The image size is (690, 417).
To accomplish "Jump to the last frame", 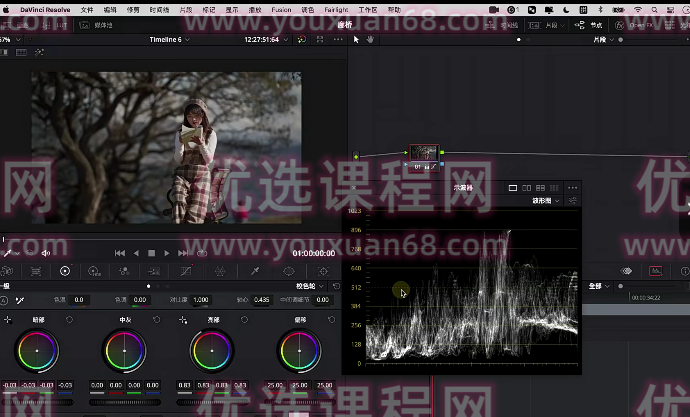I will (183, 253).
